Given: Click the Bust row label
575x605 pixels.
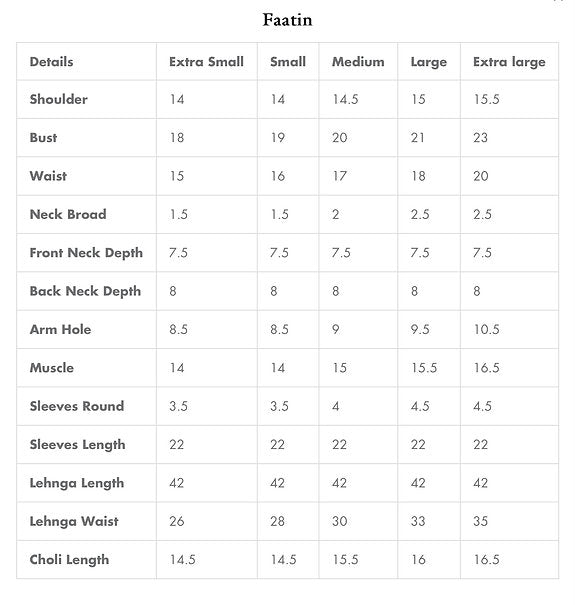Looking at the screenshot, I should pyautogui.click(x=43, y=138).
